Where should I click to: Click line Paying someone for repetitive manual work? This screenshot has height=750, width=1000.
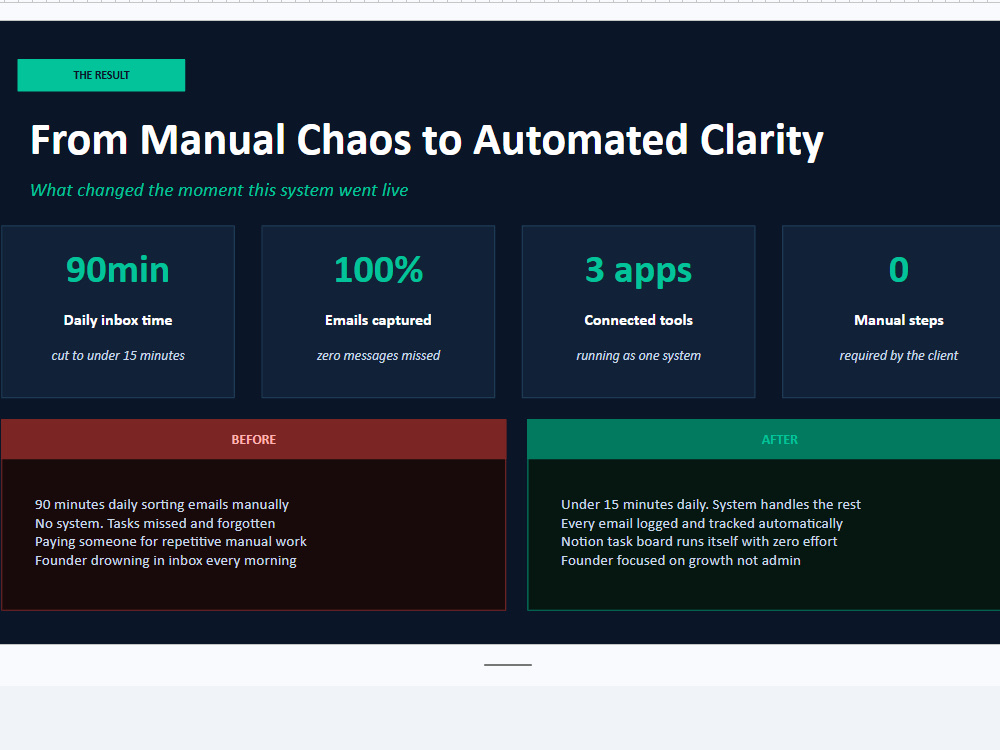pos(171,541)
